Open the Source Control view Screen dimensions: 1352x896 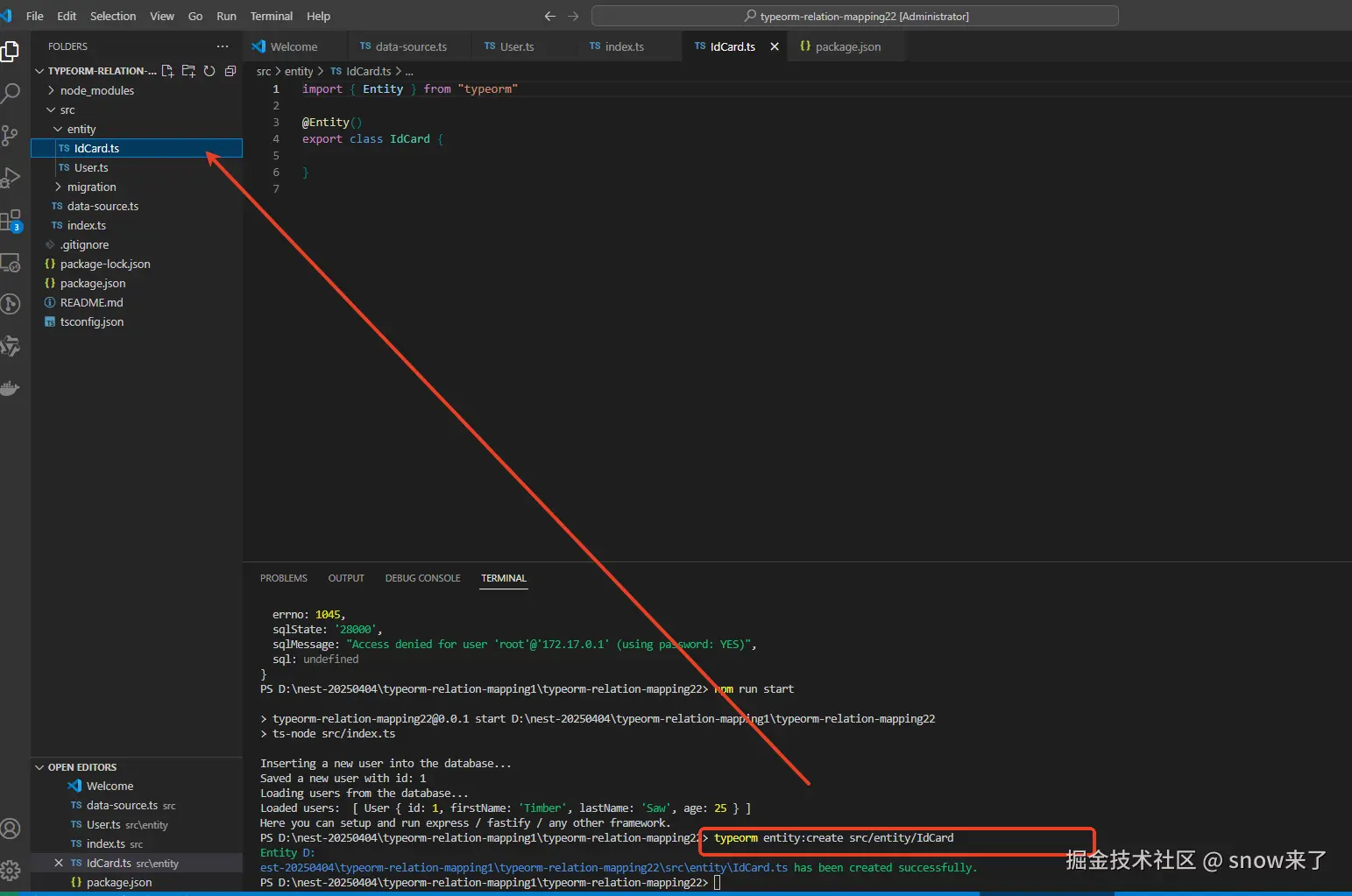(11, 135)
